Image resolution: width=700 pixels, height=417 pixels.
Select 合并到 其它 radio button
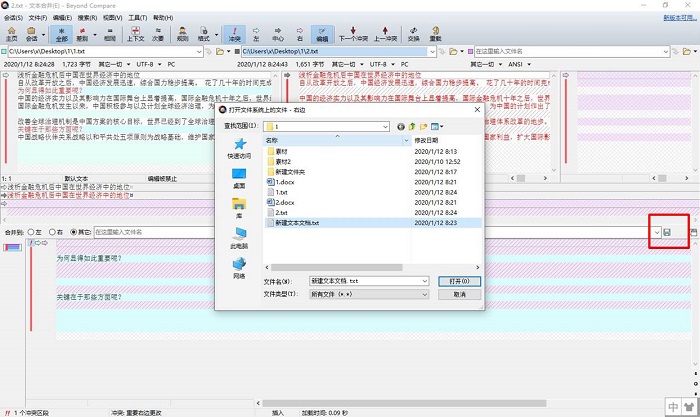click(x=74, y=232)
